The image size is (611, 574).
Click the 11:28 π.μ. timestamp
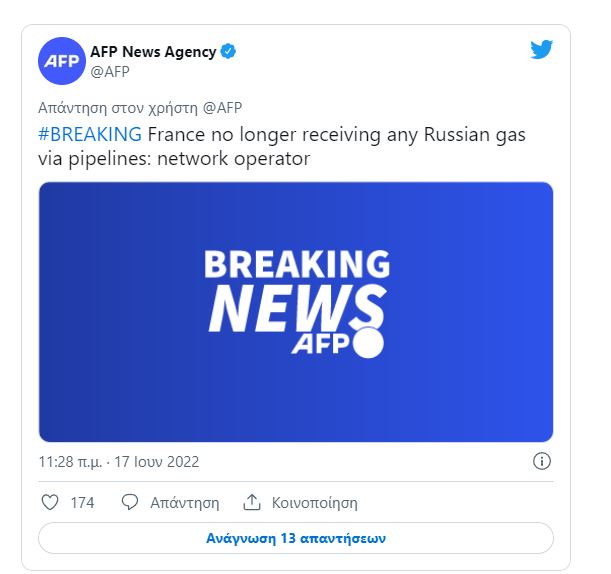70,462
